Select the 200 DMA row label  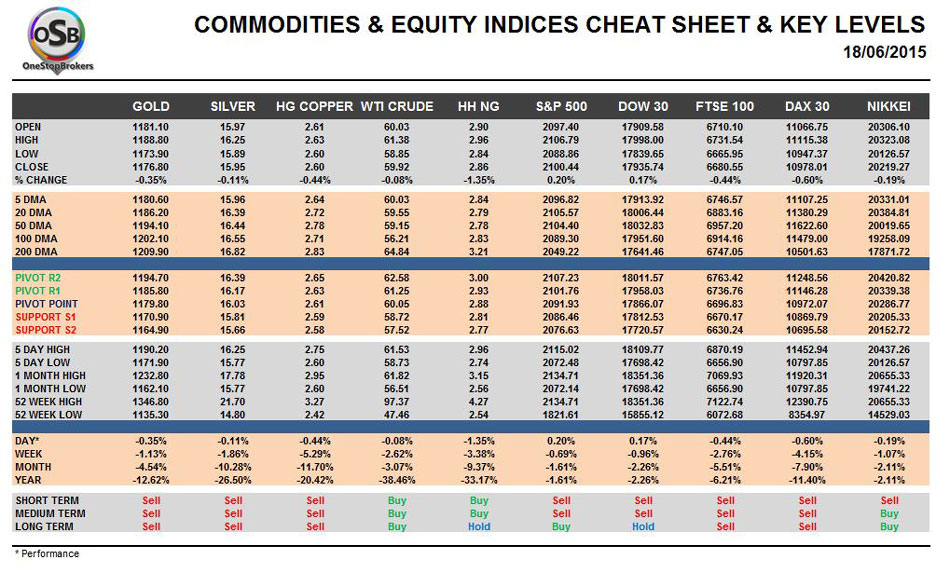coord(36,252)
